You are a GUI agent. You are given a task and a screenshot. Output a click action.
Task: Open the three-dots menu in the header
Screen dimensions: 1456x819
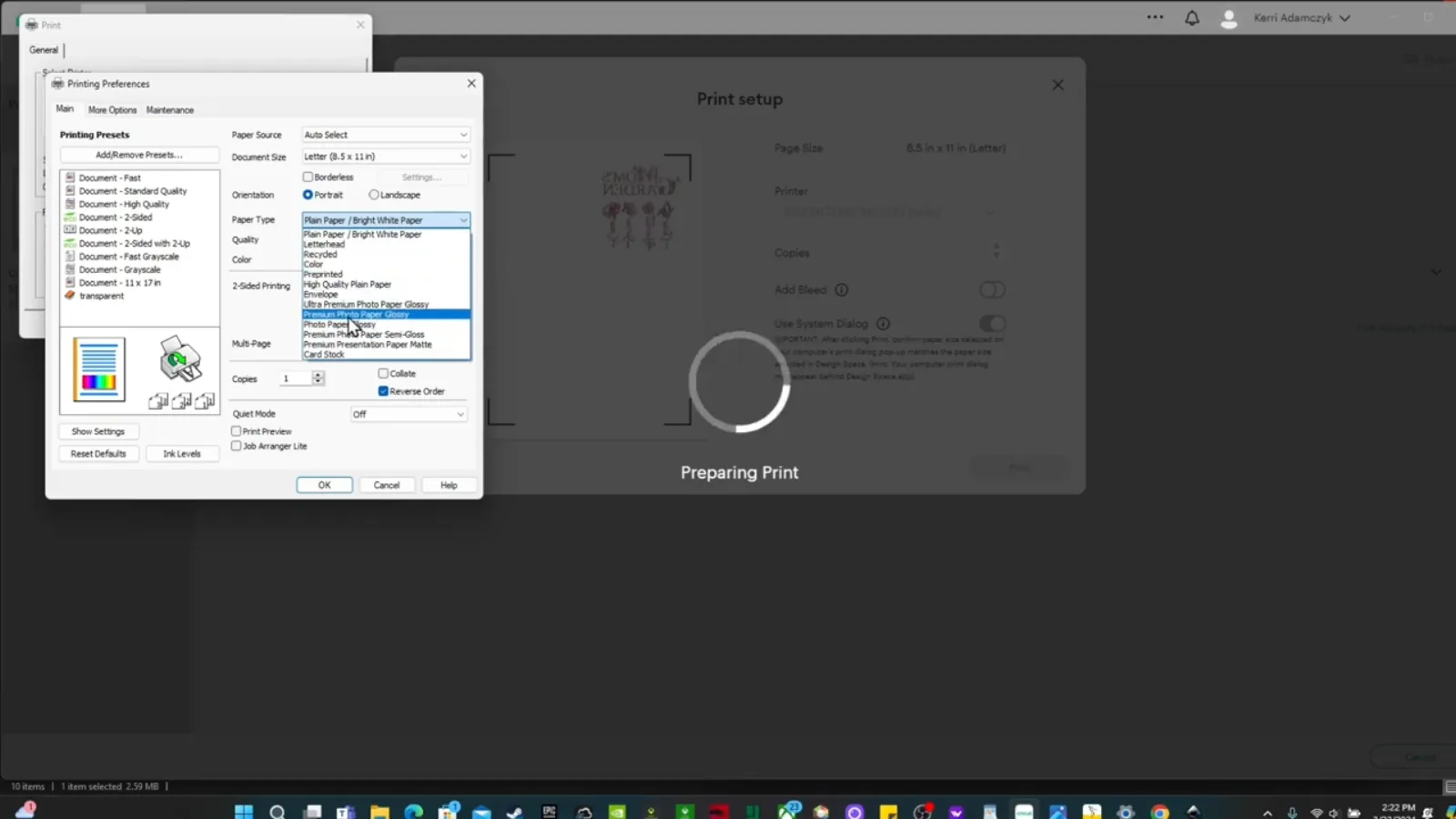tap(1155, 17)
